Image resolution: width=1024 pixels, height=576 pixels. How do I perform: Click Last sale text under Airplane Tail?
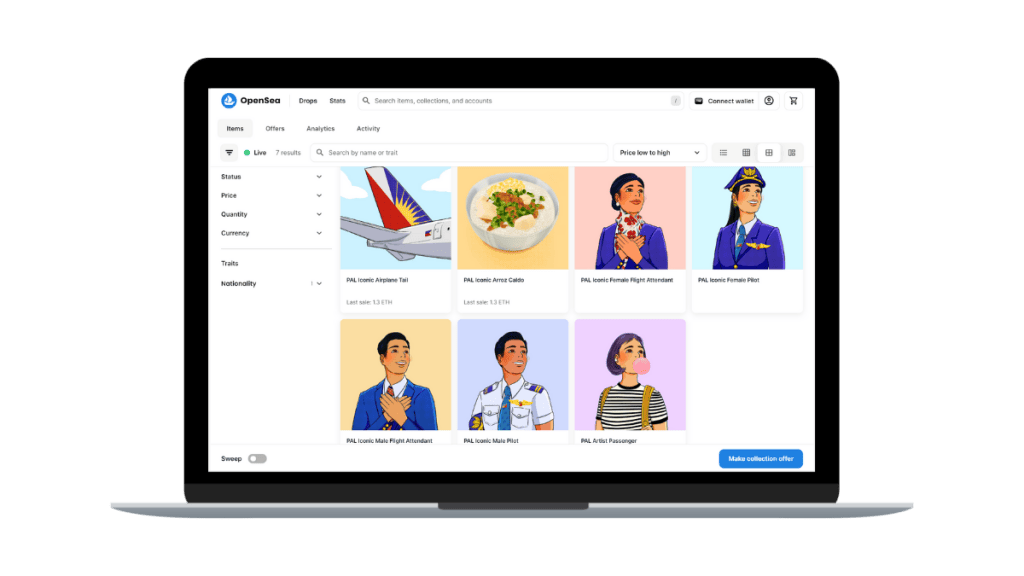point(369,302)
